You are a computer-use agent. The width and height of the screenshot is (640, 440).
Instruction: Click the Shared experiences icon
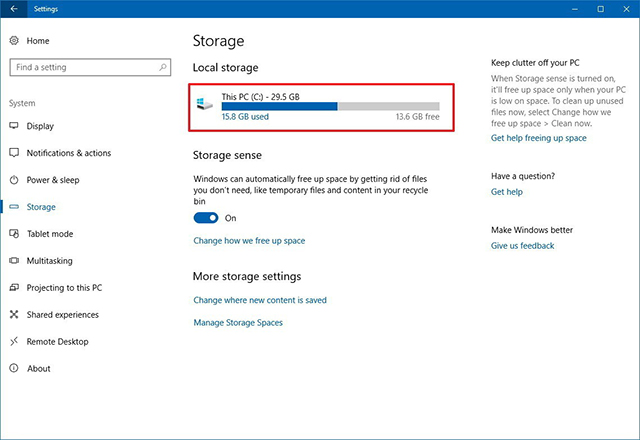tap(14, 314)
